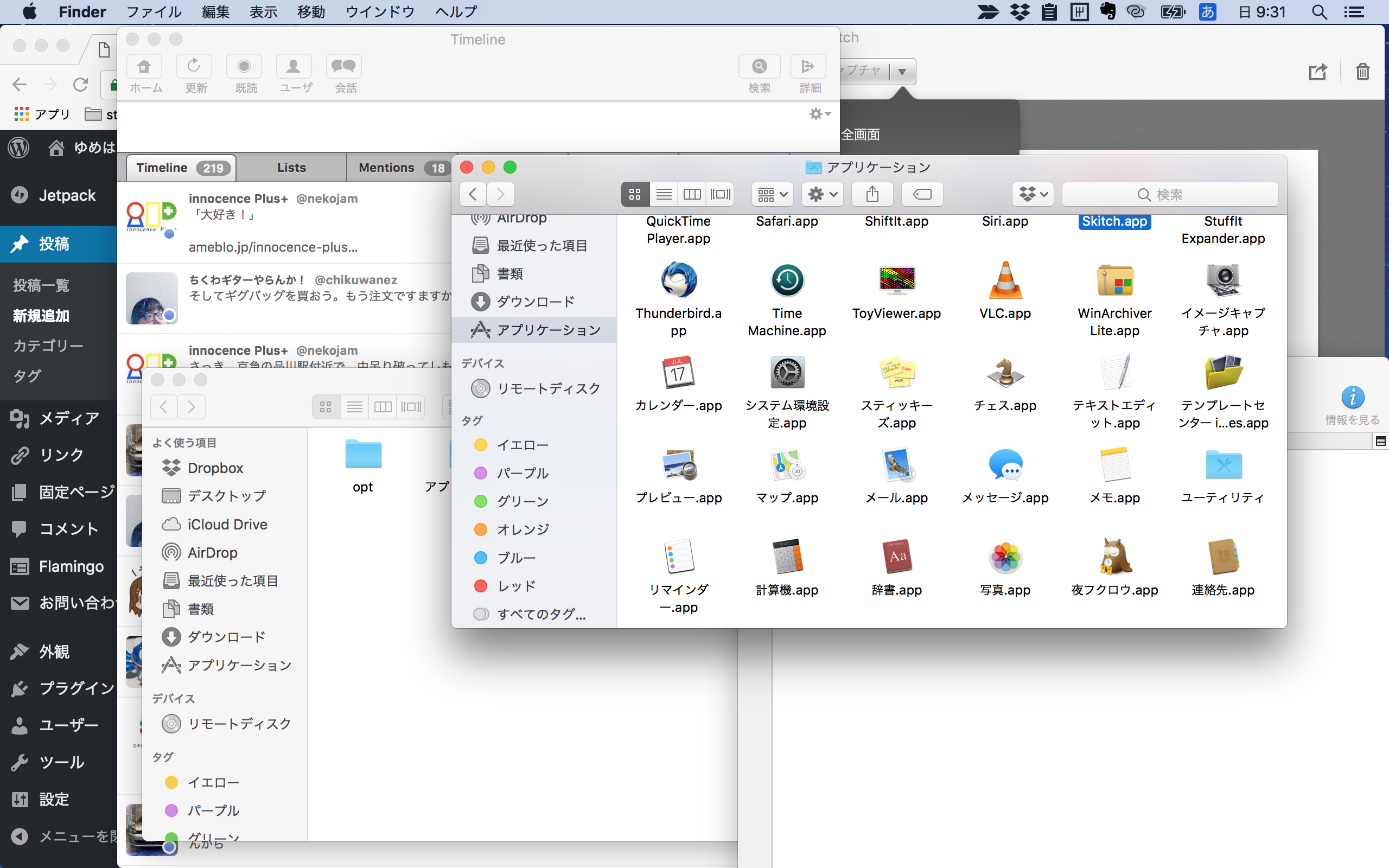Image resolution: width=1389 pixels, height=868 pixels.
Task: Open gear settings dropdown in Timeline window
Action: [x=820, y=114]
